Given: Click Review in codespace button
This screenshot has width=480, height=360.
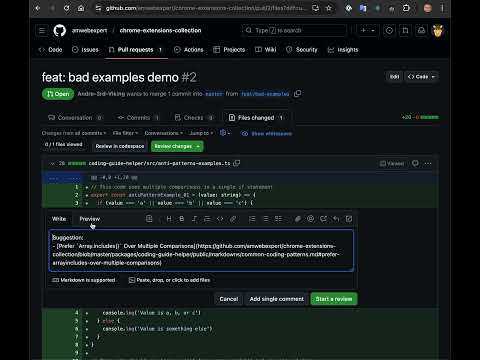Looking at the screenshot, I should (120, 146).
